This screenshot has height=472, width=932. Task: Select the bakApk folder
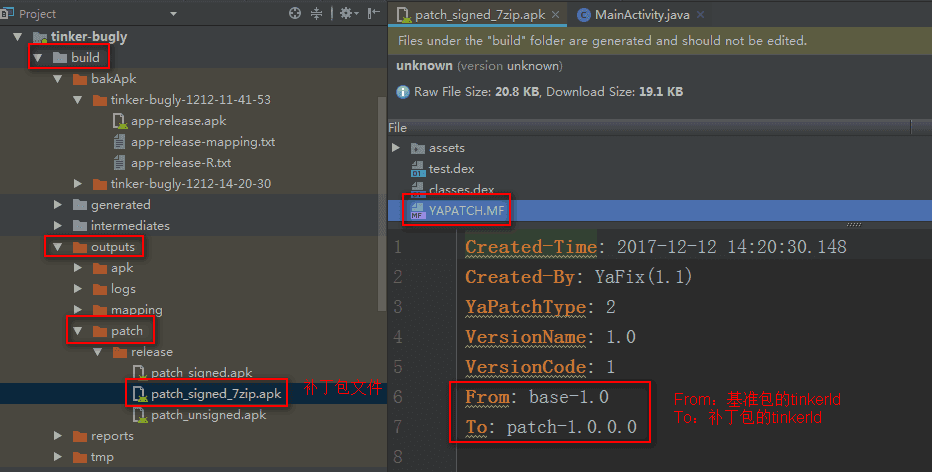(x=114, y=78)
